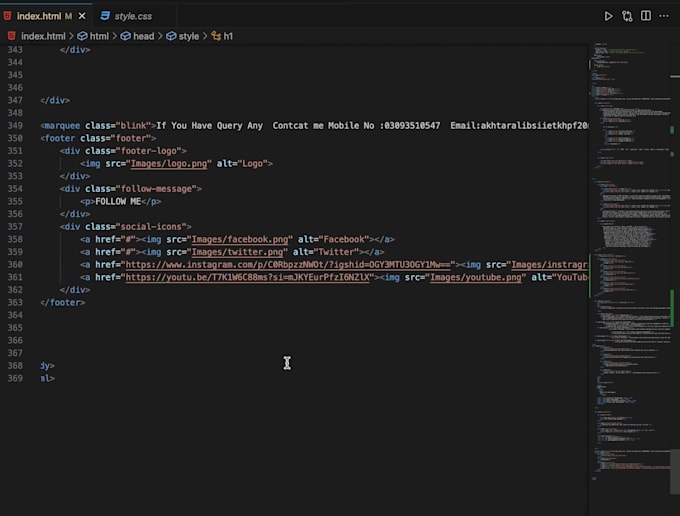680x516 pixels.
Task: Click the split editor icon
Action: tap(646, 16)
